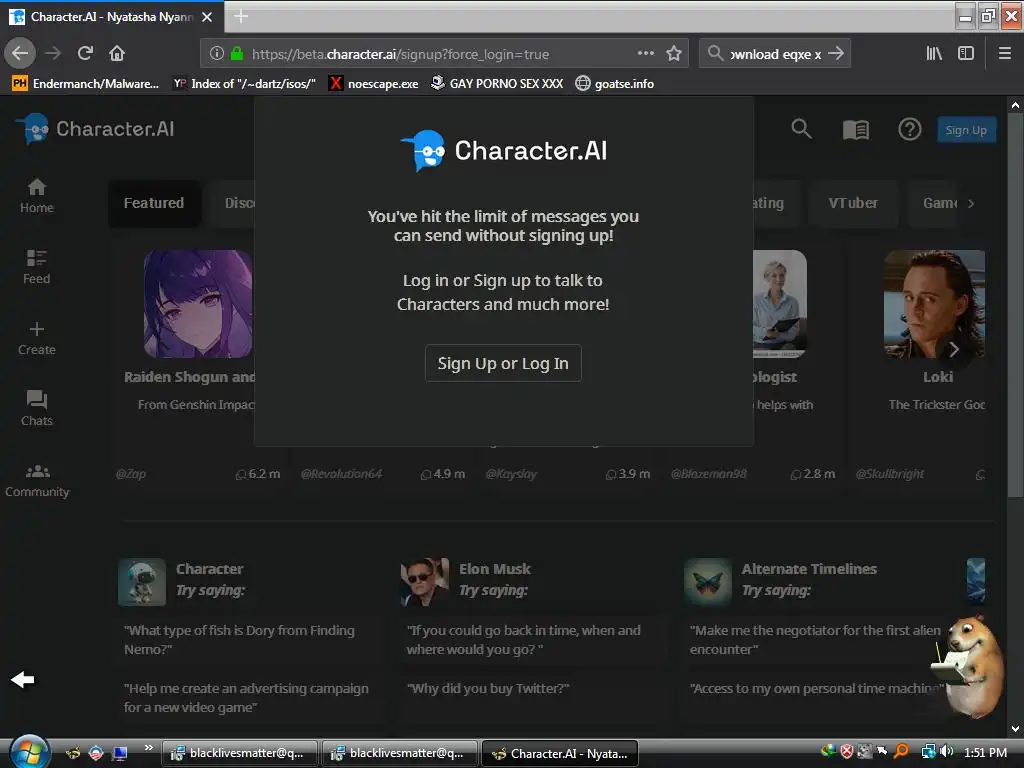
Task: Select Create in the sidebar
Action: point(37,338)
